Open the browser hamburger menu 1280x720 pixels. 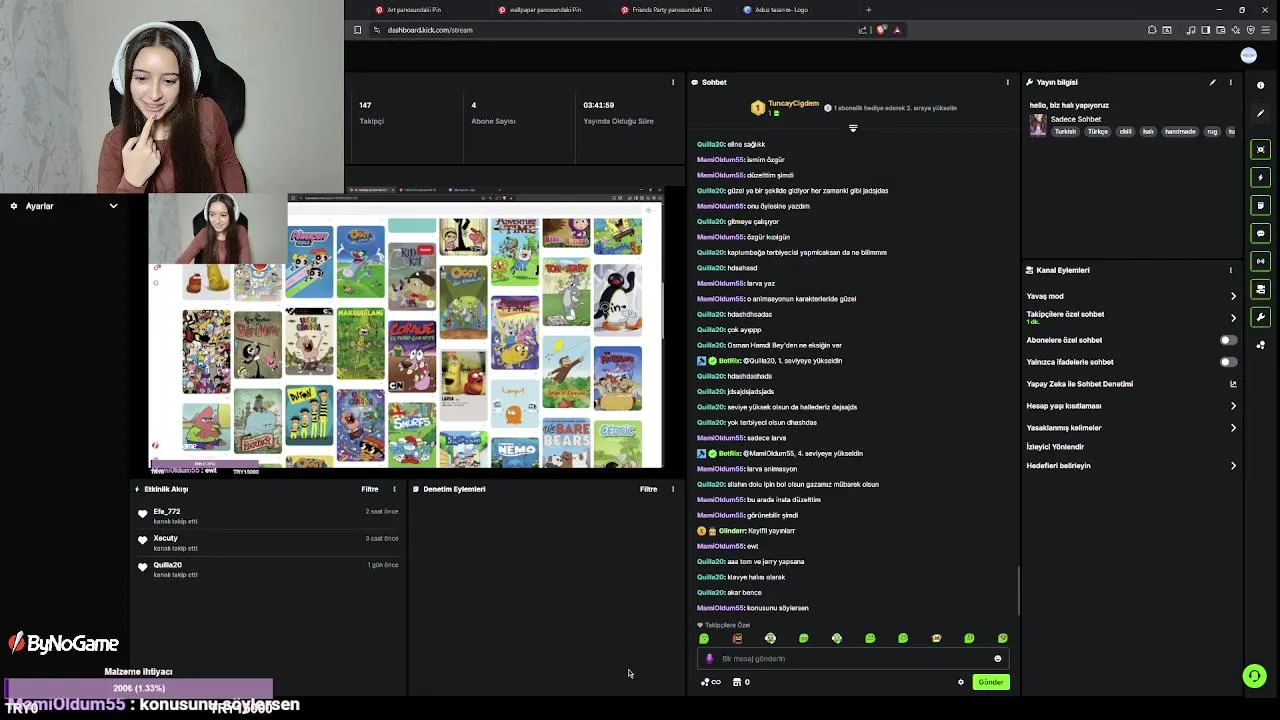click(1266, 30)
